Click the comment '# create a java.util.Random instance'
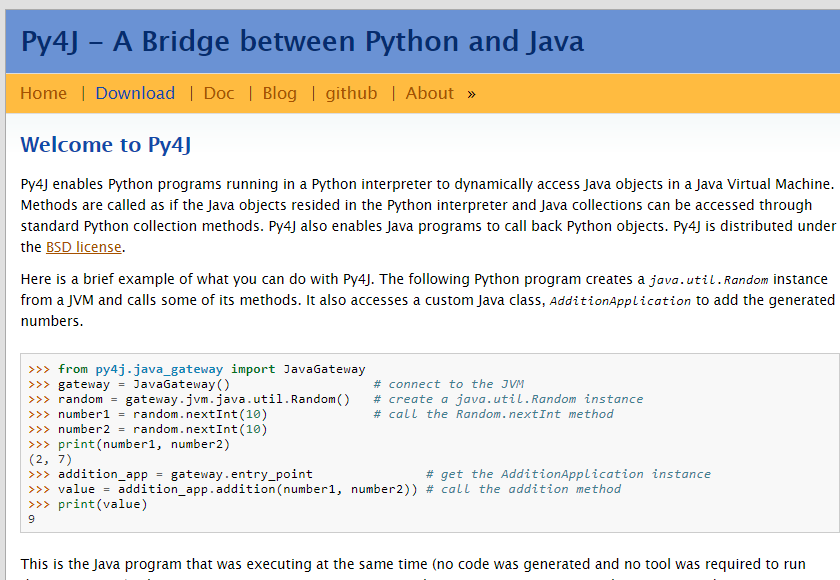 tap(508, 399)
